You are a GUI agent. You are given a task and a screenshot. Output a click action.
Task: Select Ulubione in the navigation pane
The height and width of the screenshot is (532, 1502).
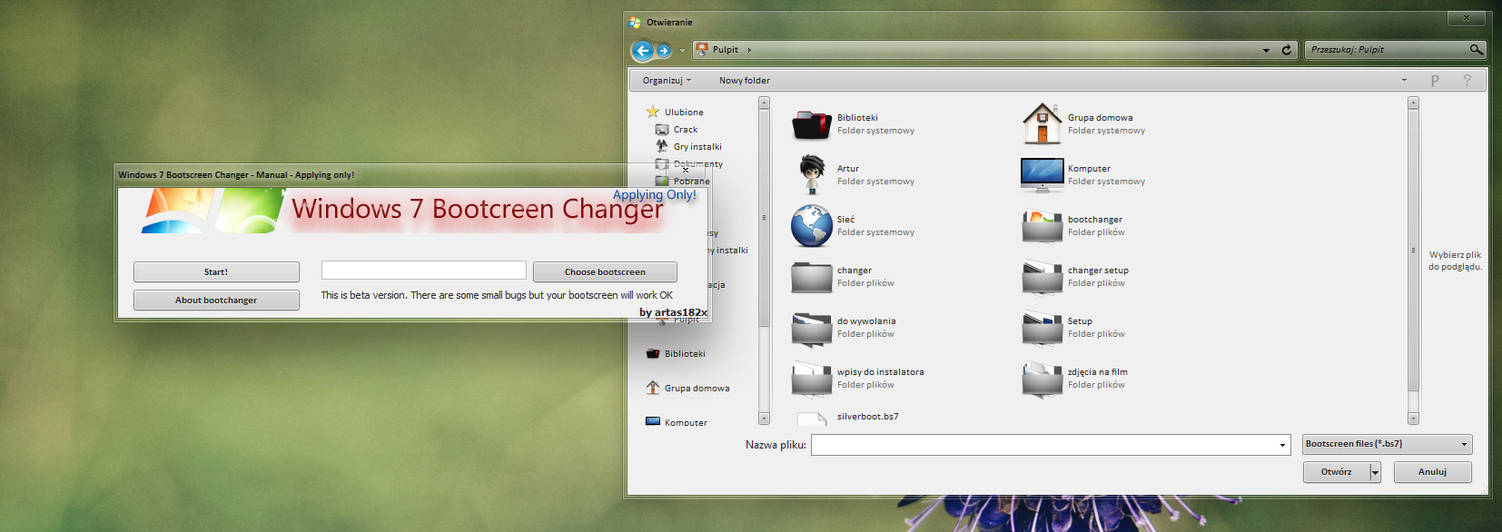(x=675, y=112)
